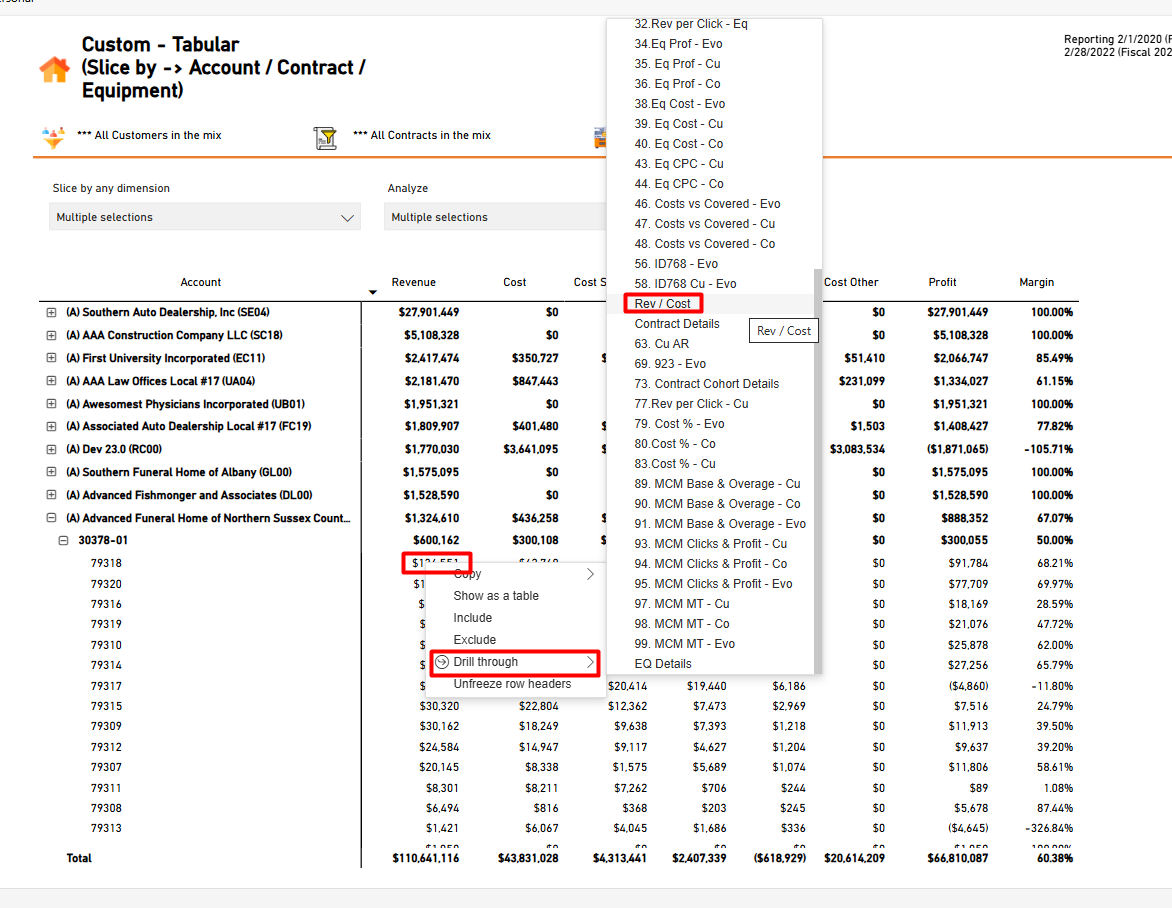Collapse contract 30378-01 row
Viewport: 1172px width, 908px height.
point(64,540)
